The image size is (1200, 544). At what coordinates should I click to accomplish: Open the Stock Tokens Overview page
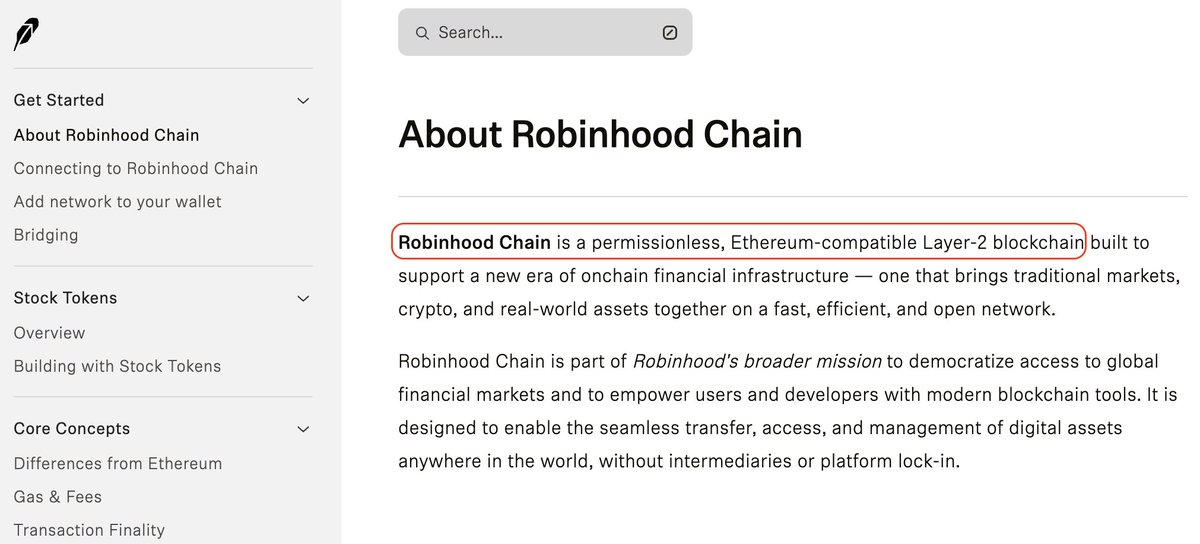pos(49,333)
